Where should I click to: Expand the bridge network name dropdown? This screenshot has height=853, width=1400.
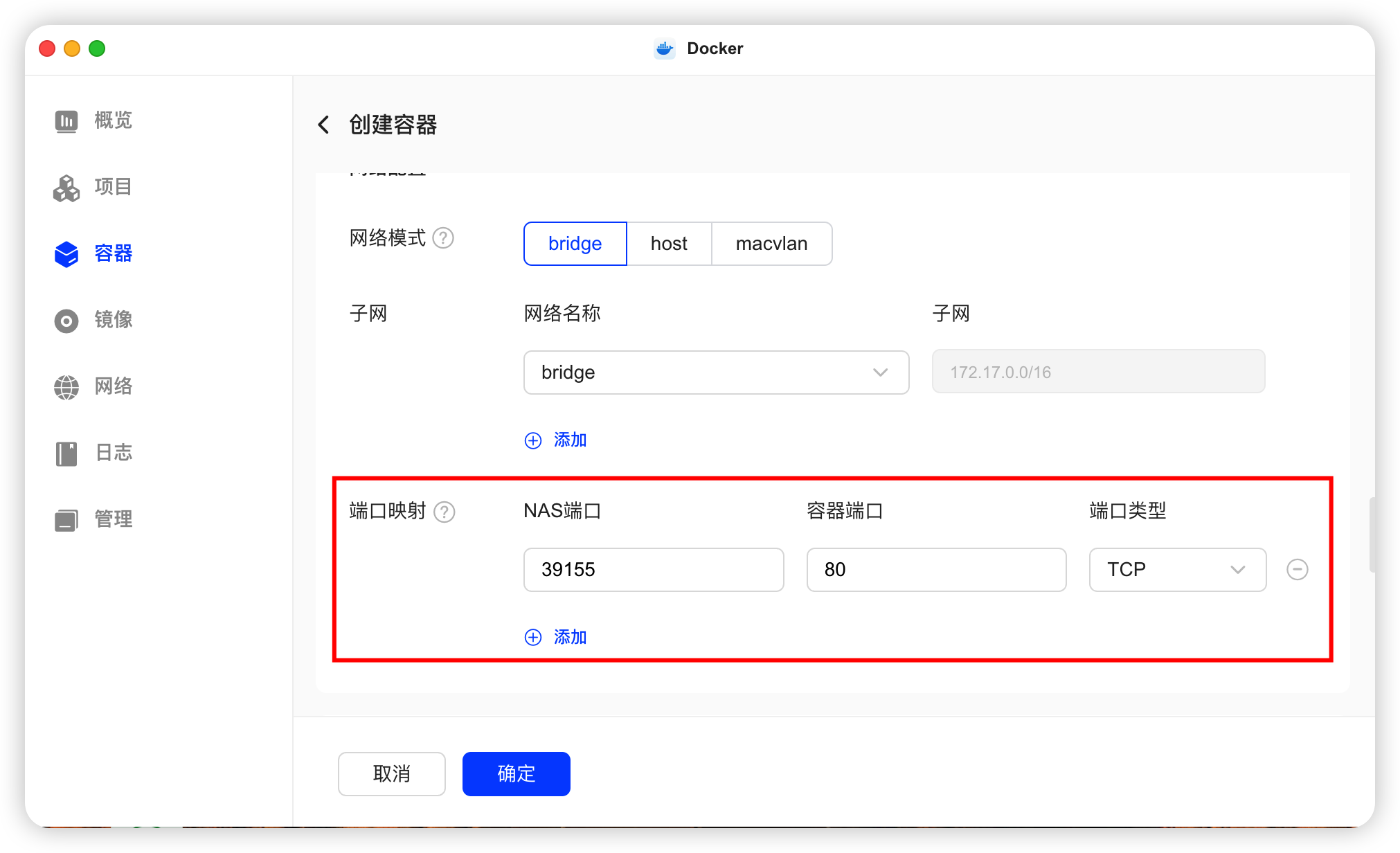click(x=716, y=372)
